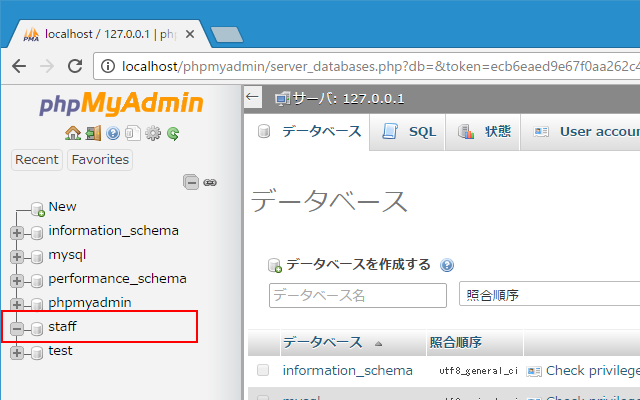The image size is (640, 400).
Task: Expand the performance_schema tree node
Action: (x=17, y=280)
